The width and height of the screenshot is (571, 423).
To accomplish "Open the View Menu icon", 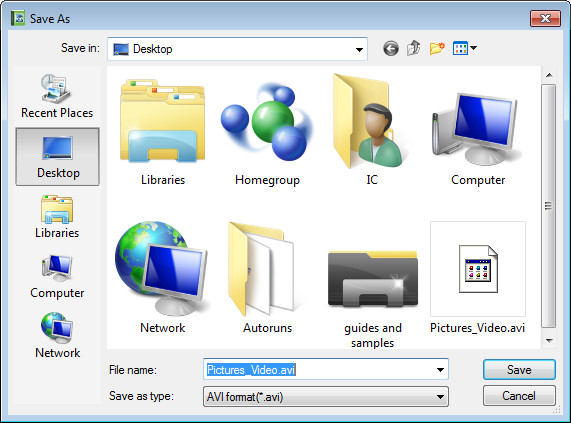I will click(460, 48).
